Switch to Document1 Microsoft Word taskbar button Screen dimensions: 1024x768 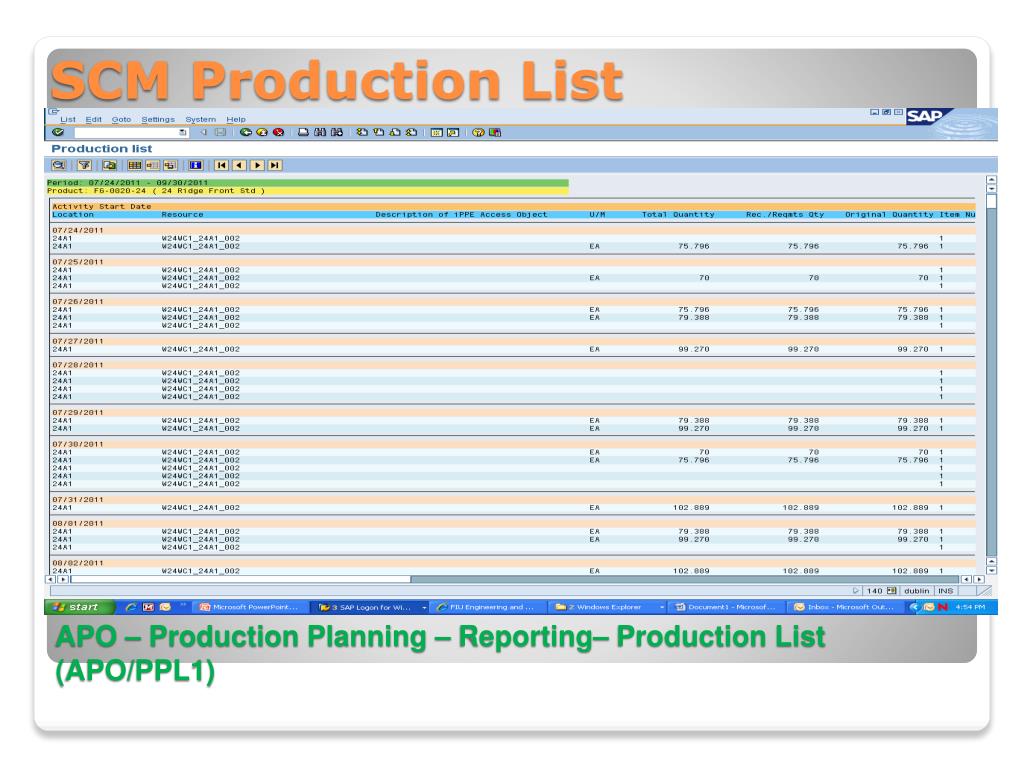[726, 607]
